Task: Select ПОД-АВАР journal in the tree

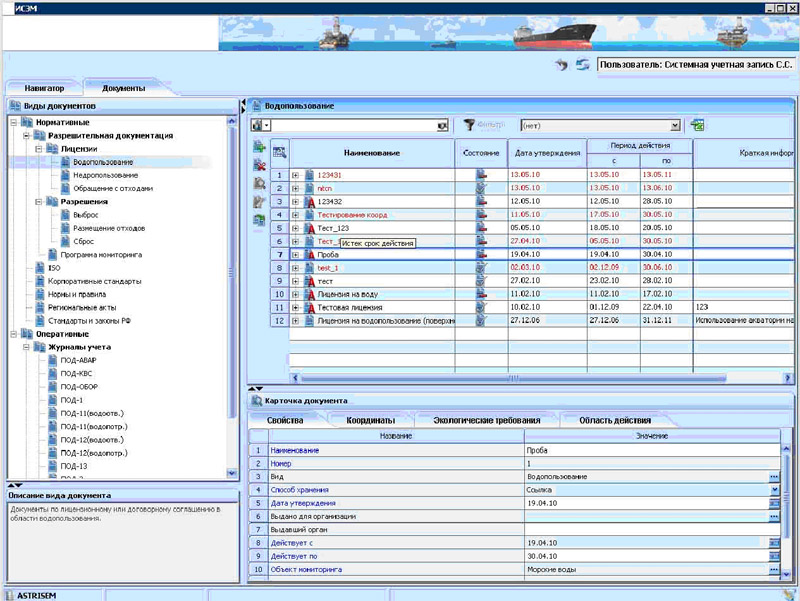Action: (78, 360)
